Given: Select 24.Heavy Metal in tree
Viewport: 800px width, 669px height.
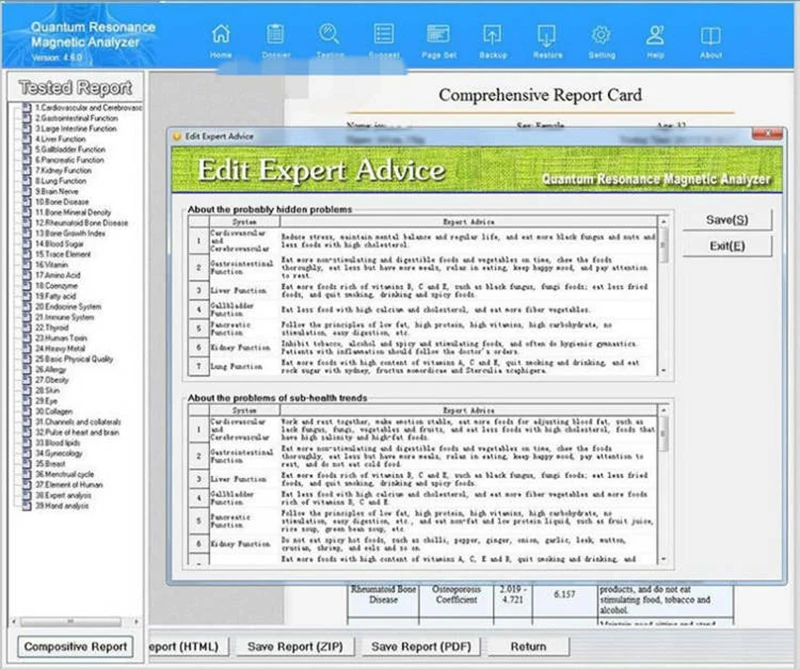Looking at the screenshot, I should (x=60, y=349).
